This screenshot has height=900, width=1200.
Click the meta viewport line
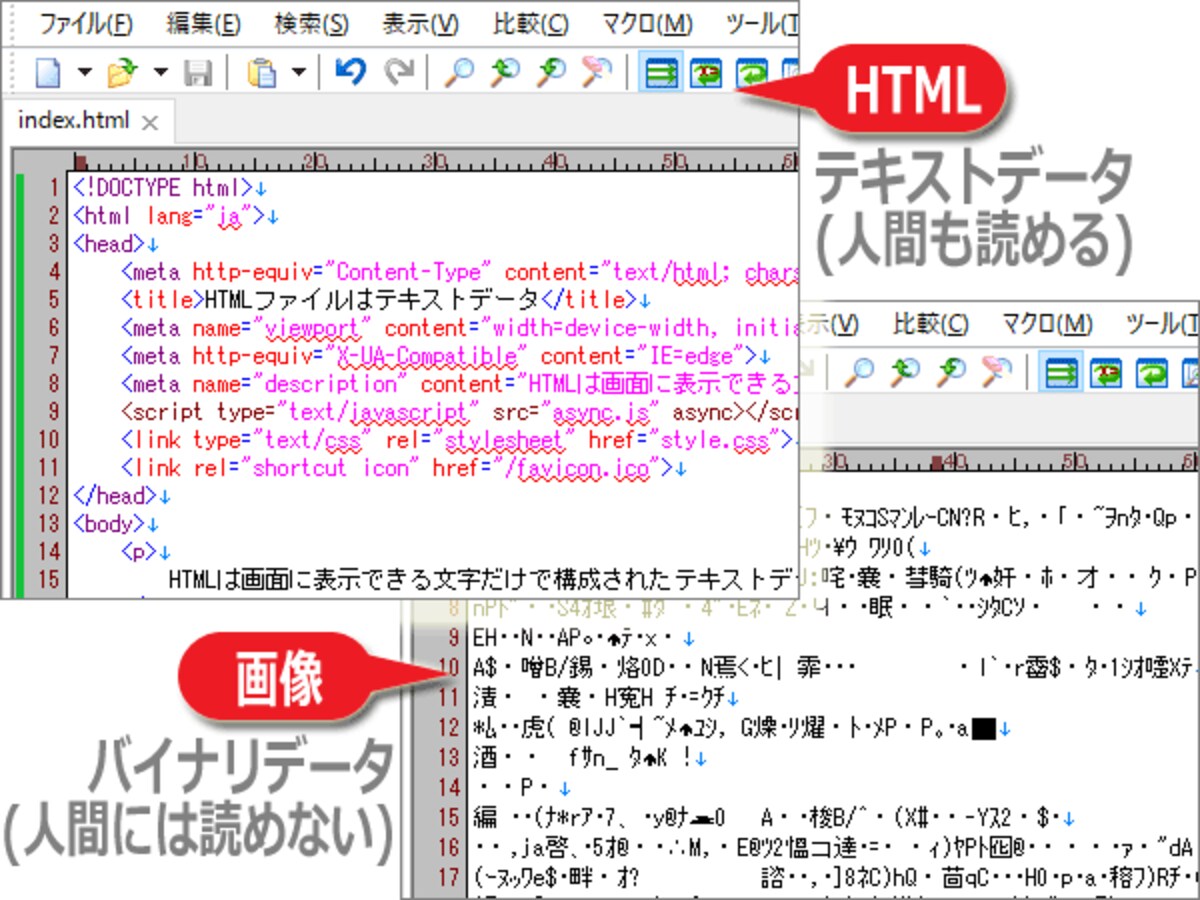458,327
